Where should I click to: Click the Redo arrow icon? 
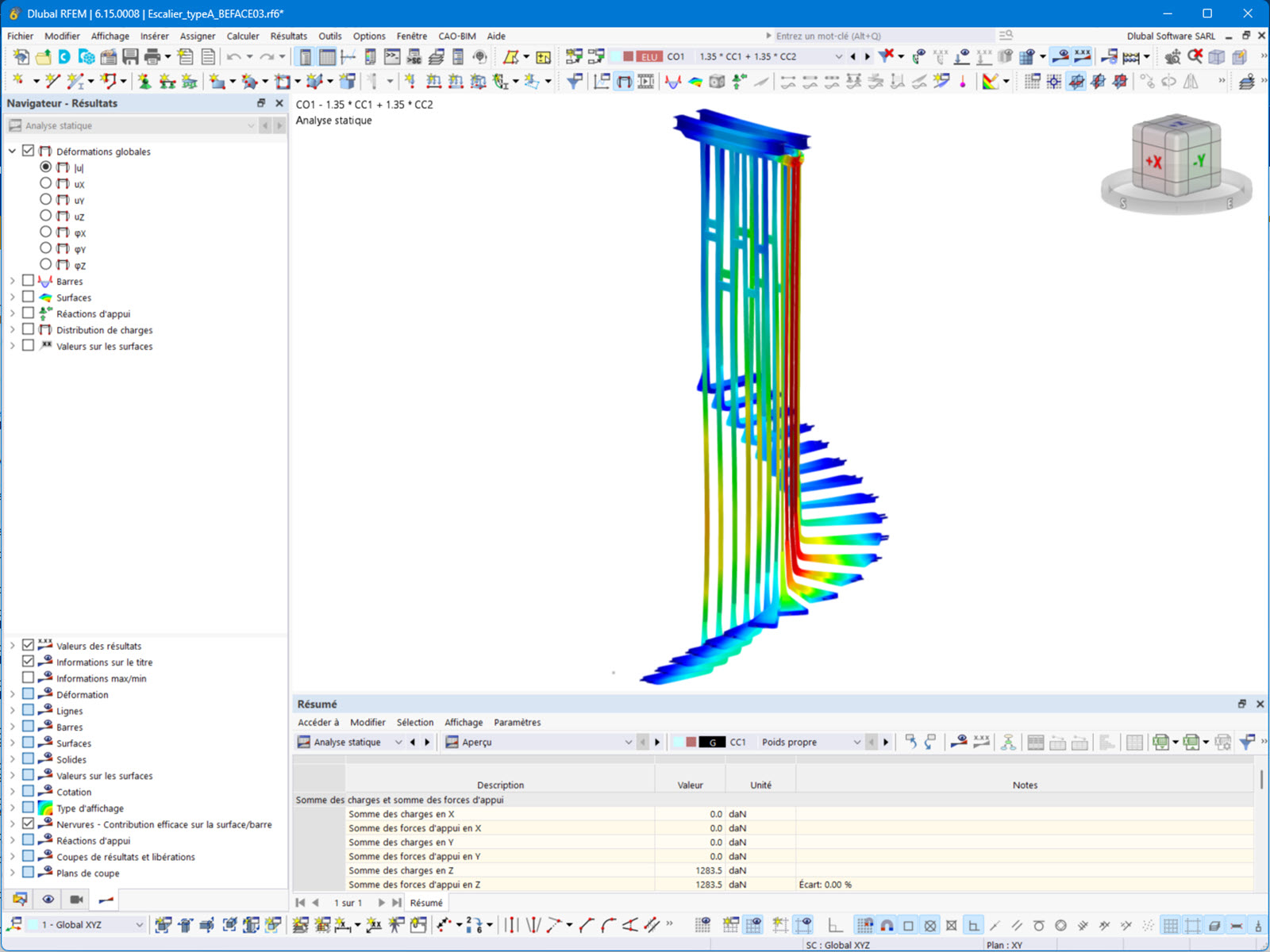[x=267, y=56]
